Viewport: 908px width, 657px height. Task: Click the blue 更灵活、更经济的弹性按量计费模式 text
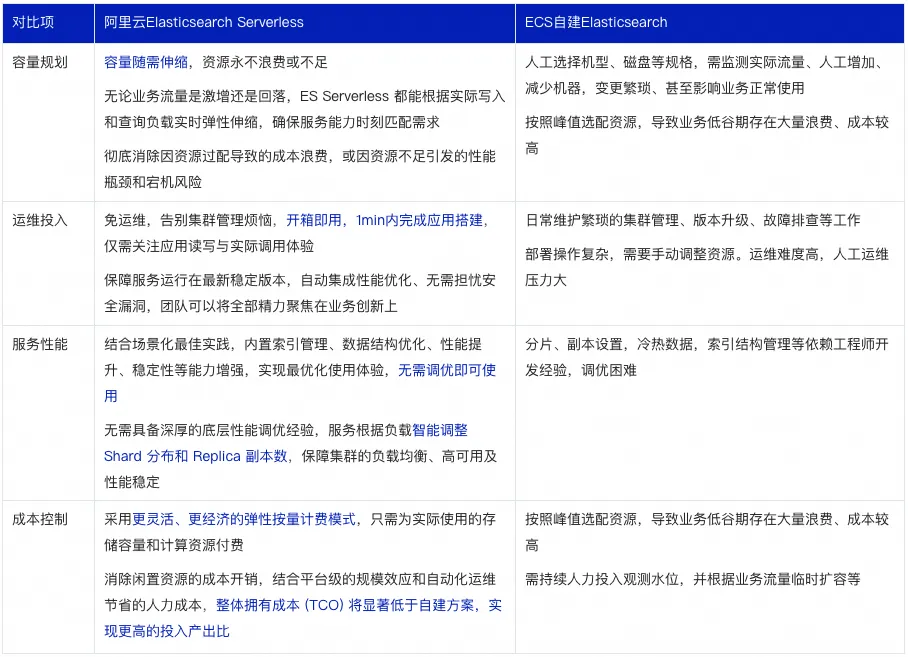pyautogui.click(x=244, y=519)
